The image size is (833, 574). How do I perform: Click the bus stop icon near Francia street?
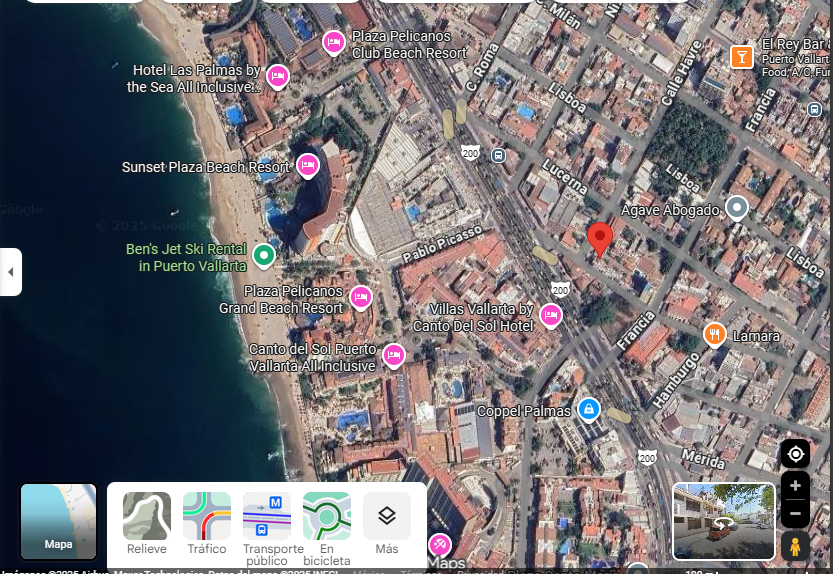pyautogui.click(x=814, y=109)
